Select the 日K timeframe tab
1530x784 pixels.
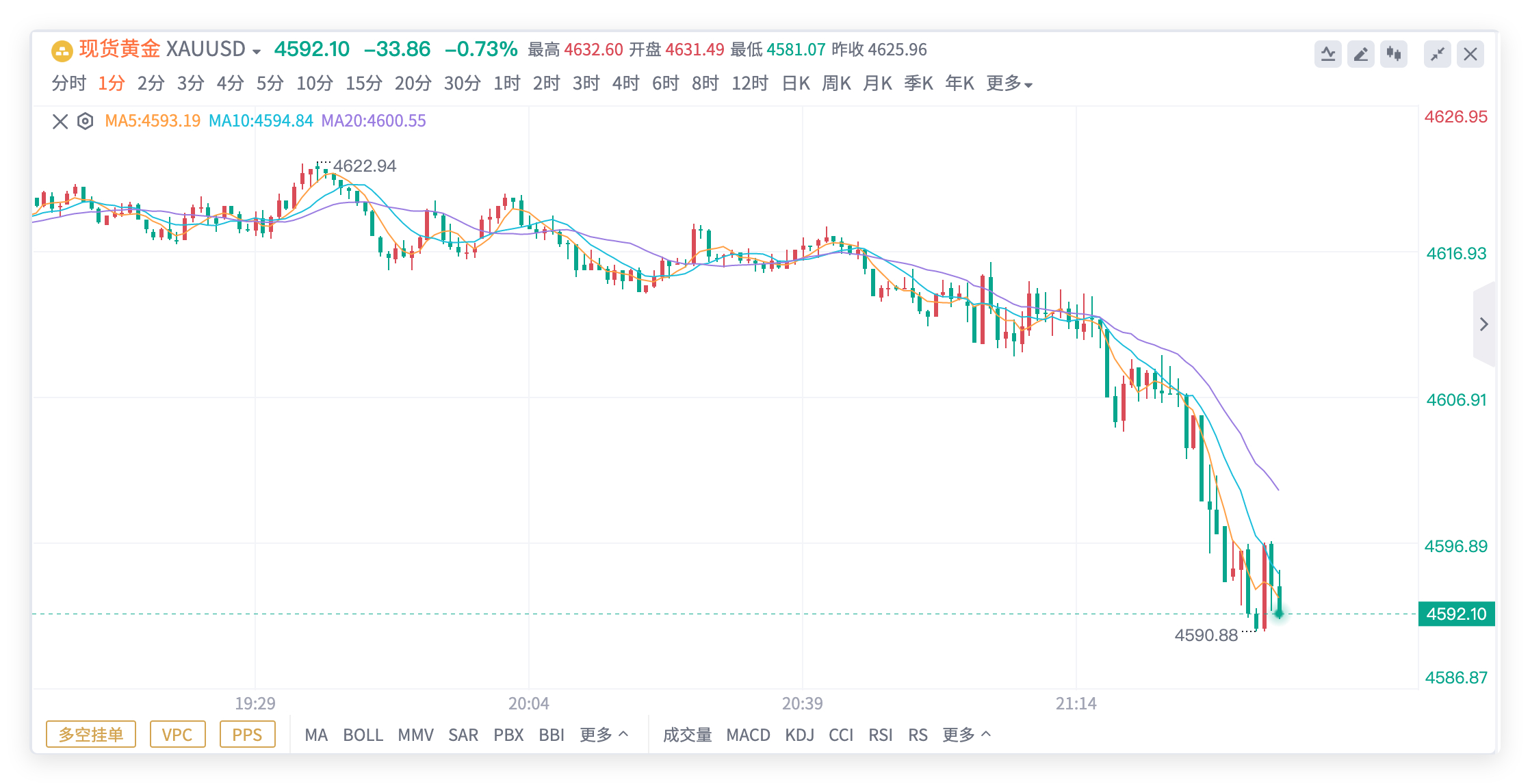point(796,83)
